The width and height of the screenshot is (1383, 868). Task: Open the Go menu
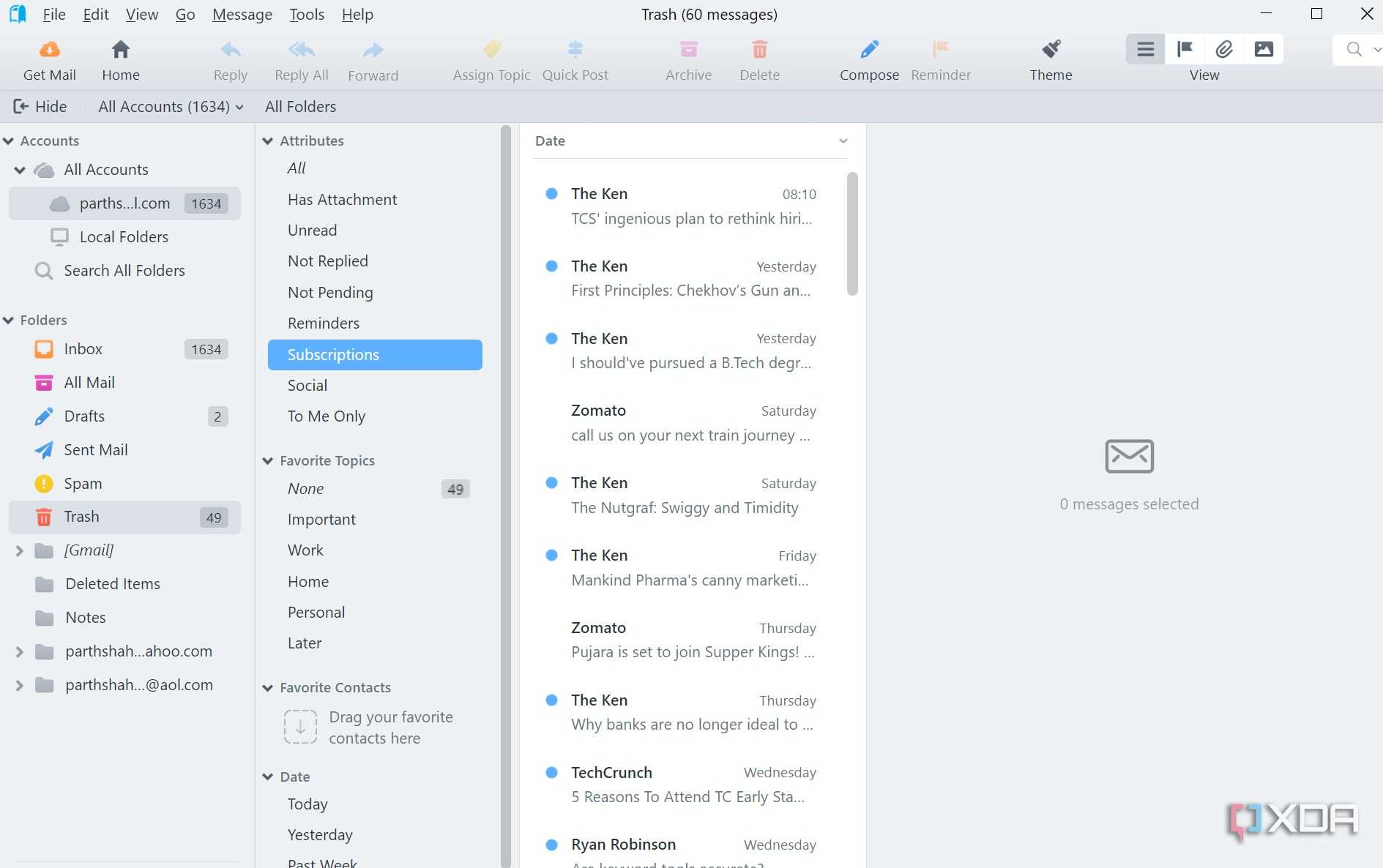(185, 15)
